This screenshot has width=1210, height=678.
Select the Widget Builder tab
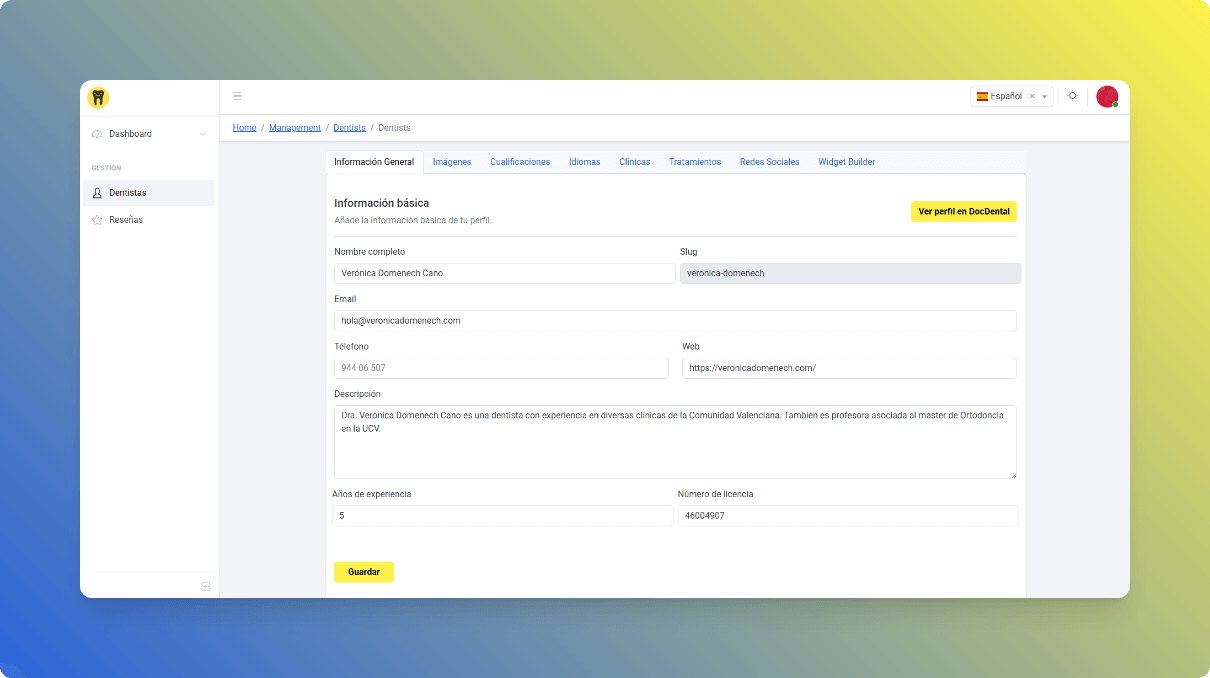[847, 162]
